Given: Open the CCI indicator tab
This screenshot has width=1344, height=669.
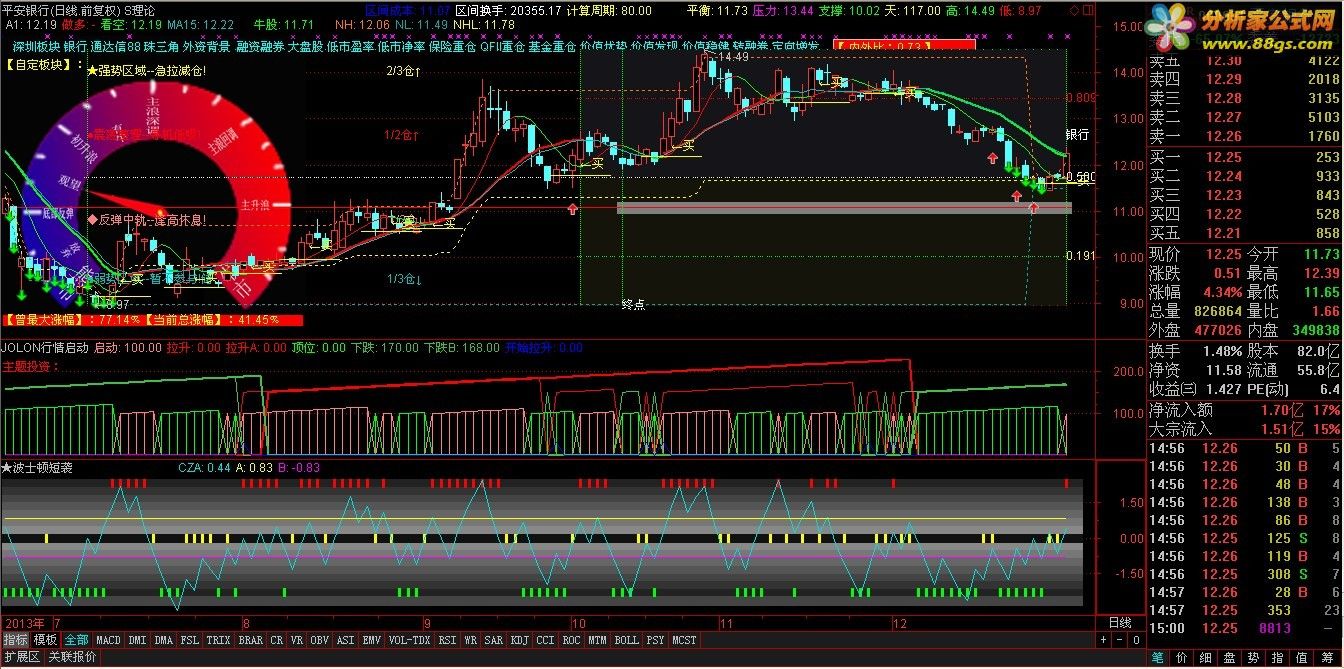Looking at the screenshot, I should (545, 640).
